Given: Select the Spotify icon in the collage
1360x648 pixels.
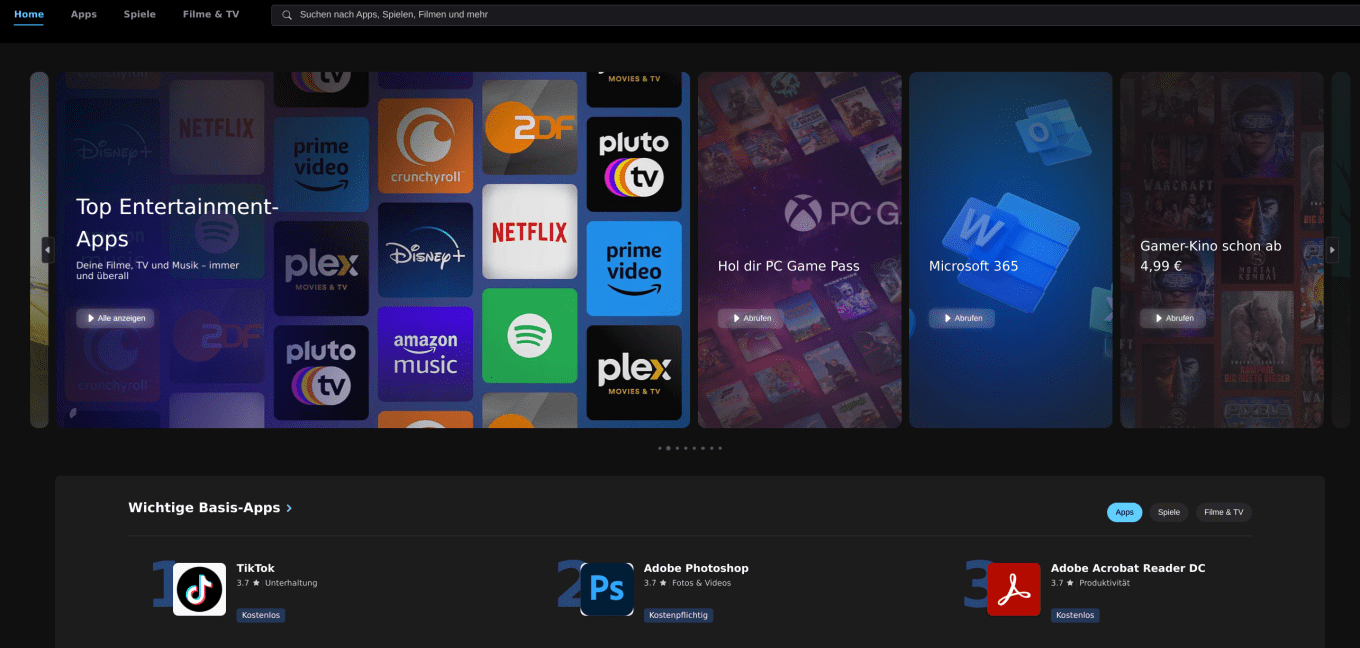Looking at the screenshot, I should 529,336.
